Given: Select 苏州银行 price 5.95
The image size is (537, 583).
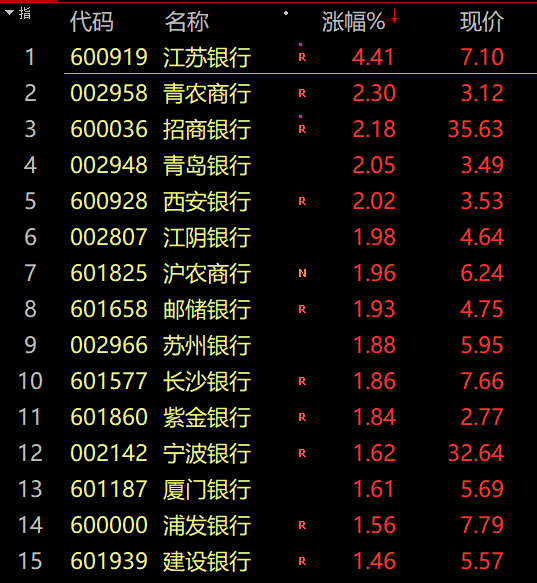Looking at the screenshot, I should (482, 345).
